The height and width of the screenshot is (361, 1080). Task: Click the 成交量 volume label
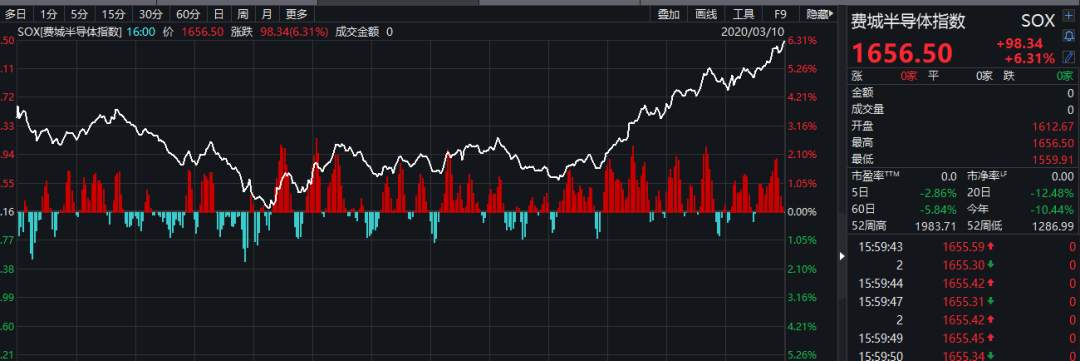click(x=868, y=109)
